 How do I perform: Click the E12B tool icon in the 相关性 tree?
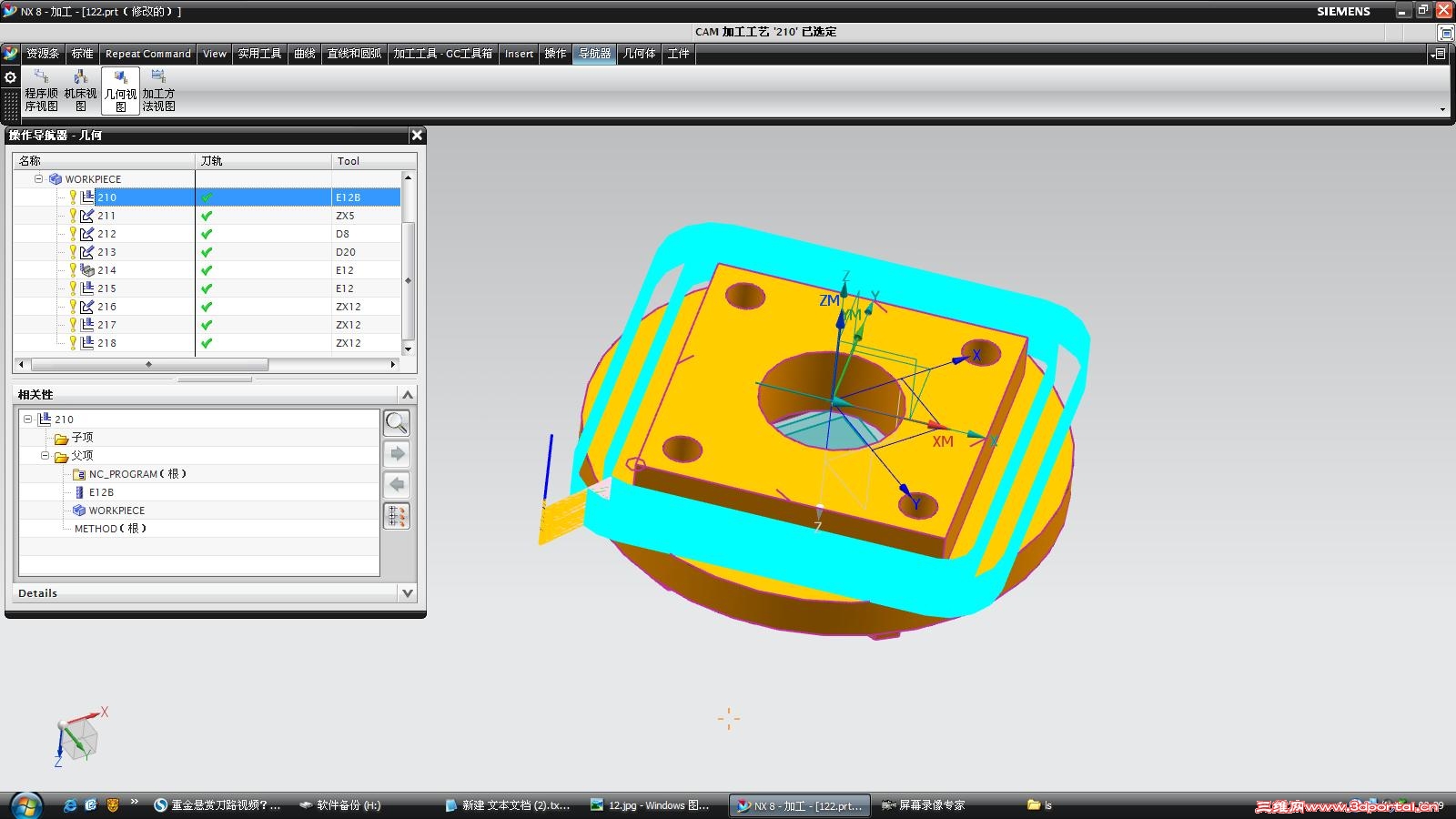[79, 492]
